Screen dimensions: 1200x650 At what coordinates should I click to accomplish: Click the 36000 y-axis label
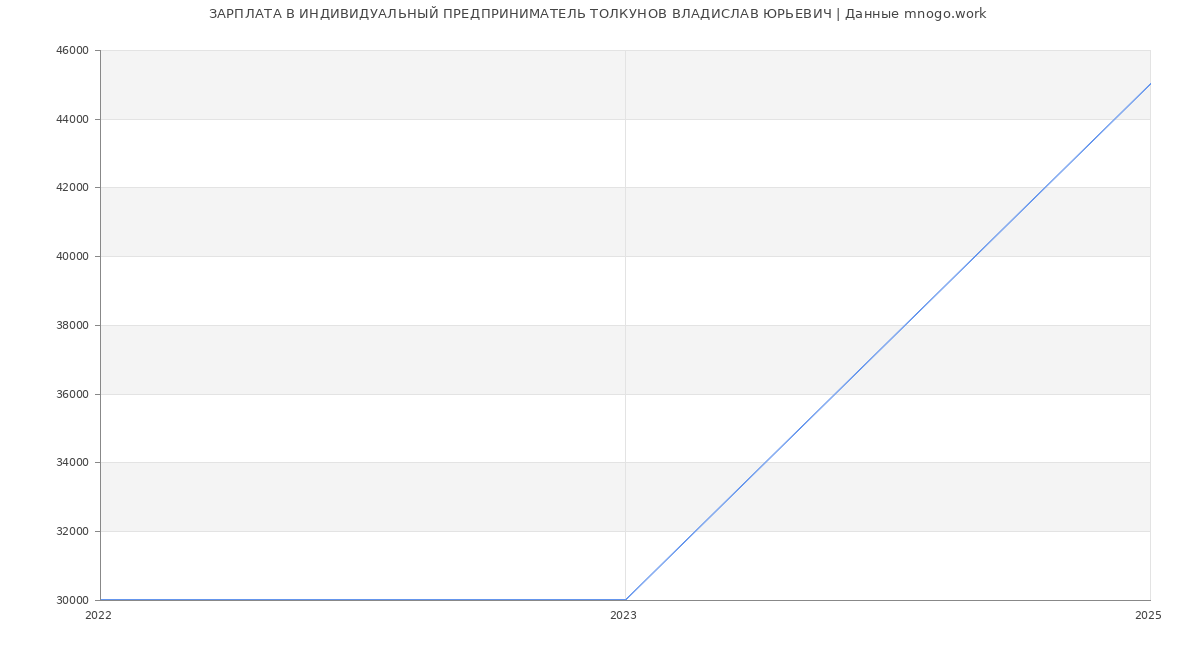click(x=72, y=395)
